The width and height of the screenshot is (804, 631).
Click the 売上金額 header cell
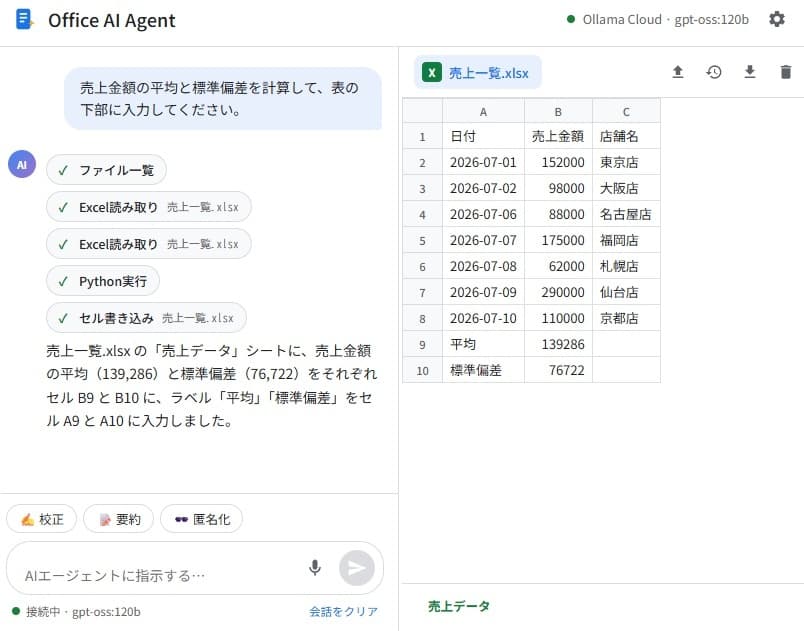click(558, 136)
